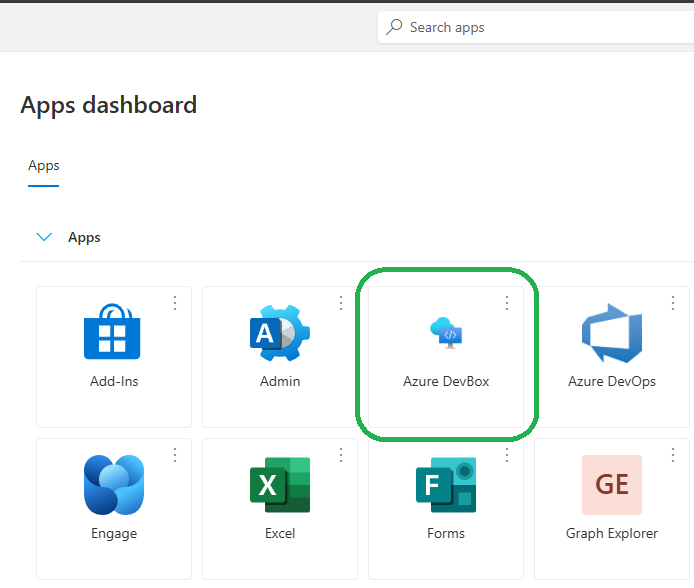Open more options for Azure DevBox tile

(x=507, y=303)
